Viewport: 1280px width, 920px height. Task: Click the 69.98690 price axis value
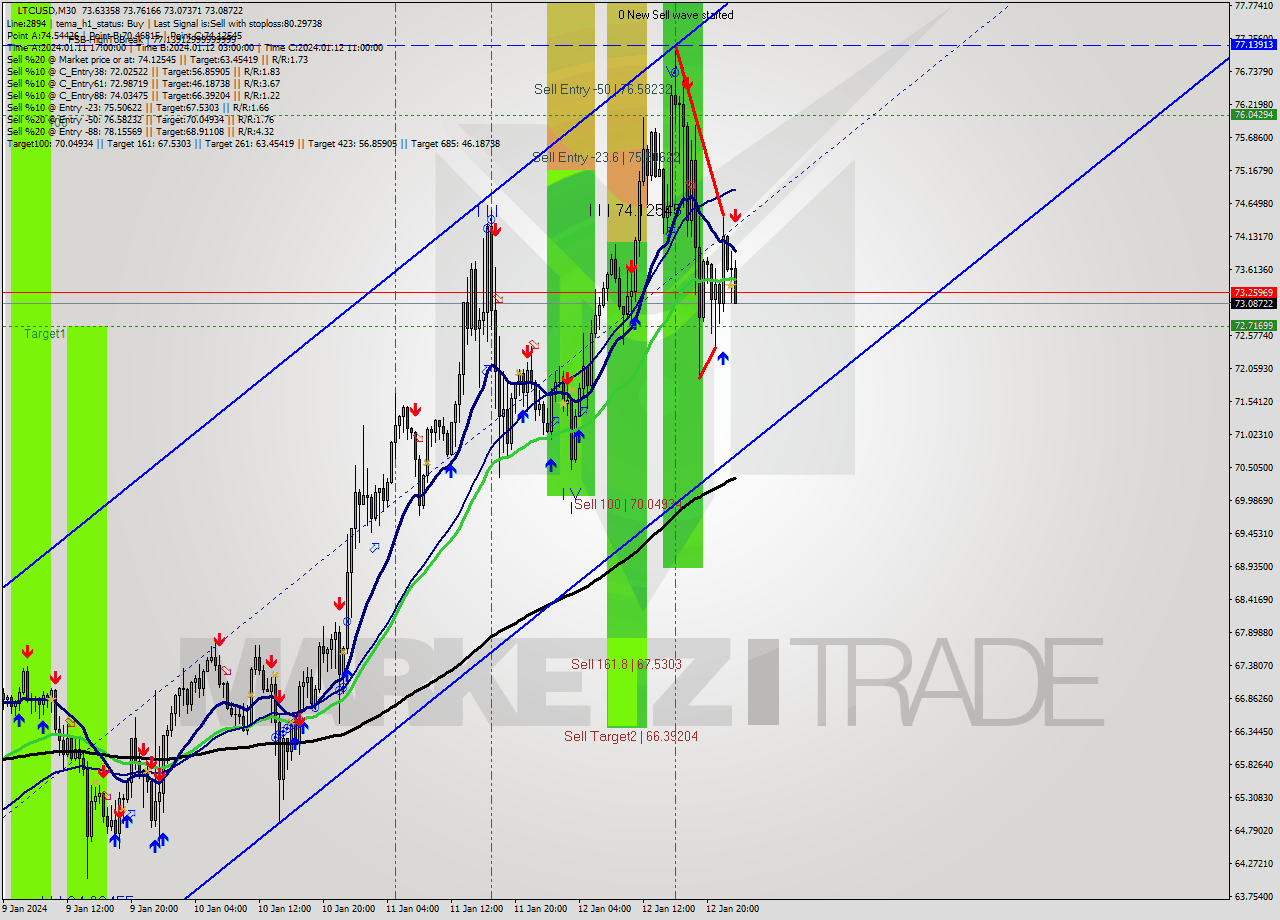point(1253,500)
